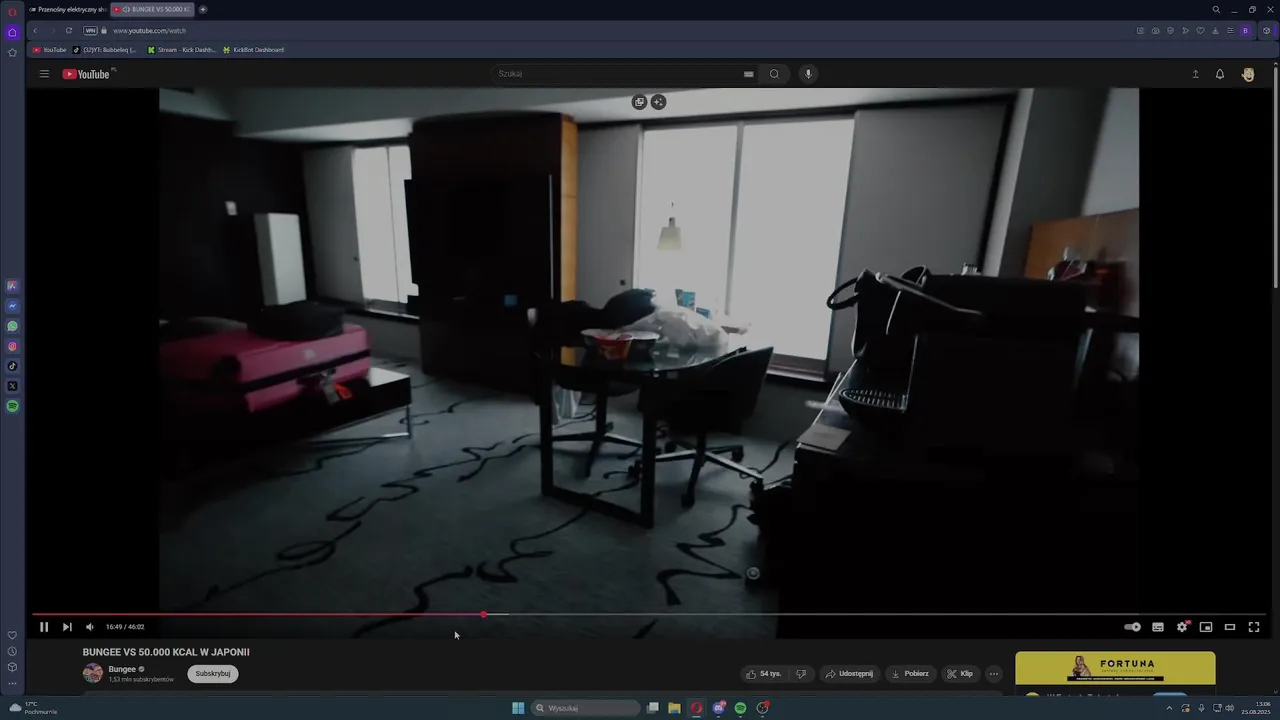
Task: Mute the video volume
Action: click(90, 627)
